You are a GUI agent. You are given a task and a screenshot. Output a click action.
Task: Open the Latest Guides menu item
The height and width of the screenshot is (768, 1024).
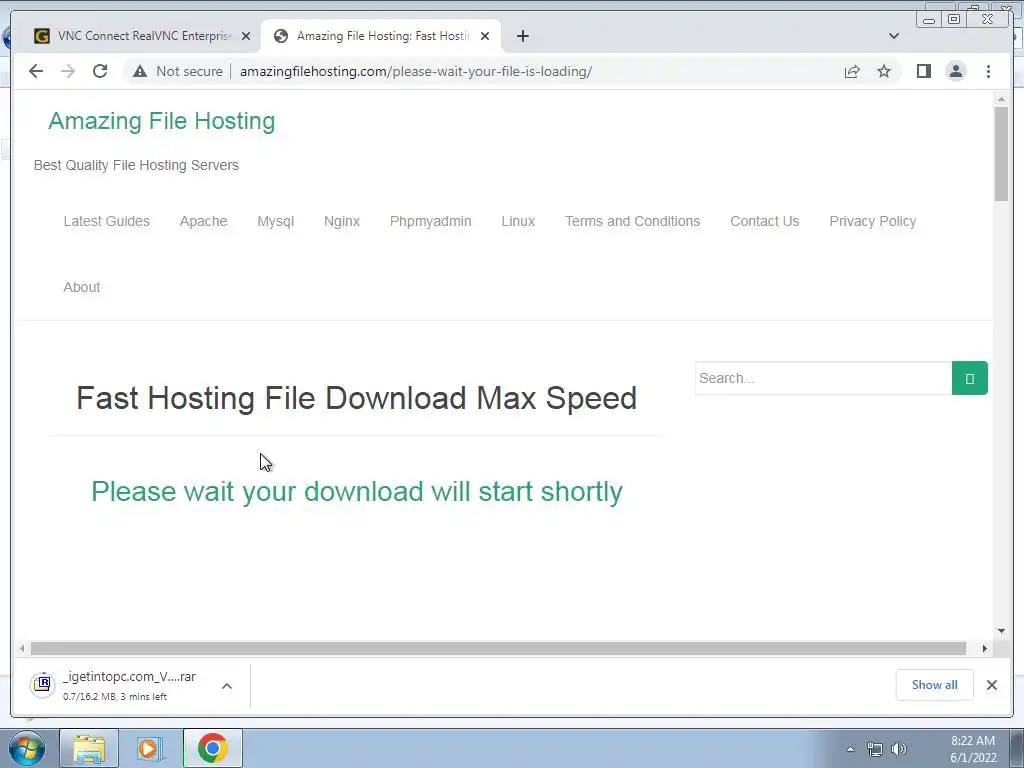coord(106,221)
